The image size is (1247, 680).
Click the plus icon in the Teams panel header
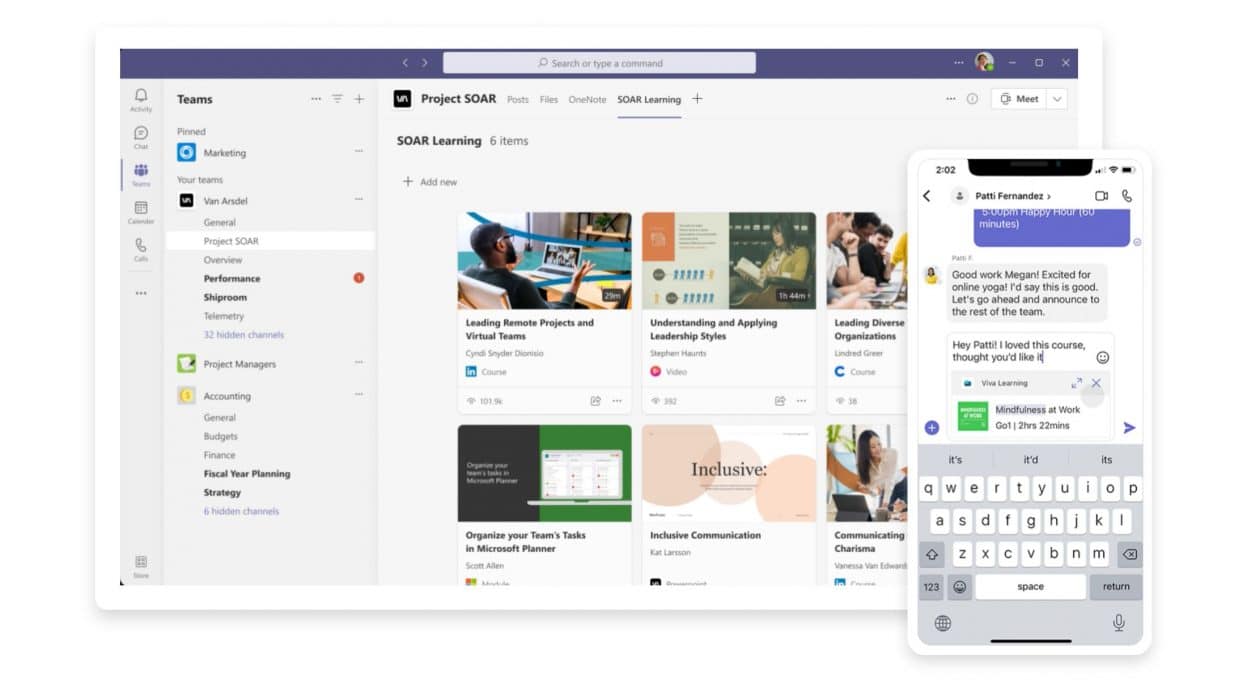(359, 99)
